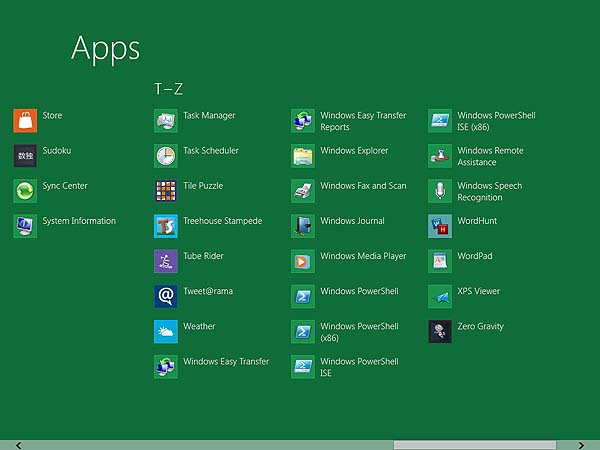Open Sync Center icon

25,191
